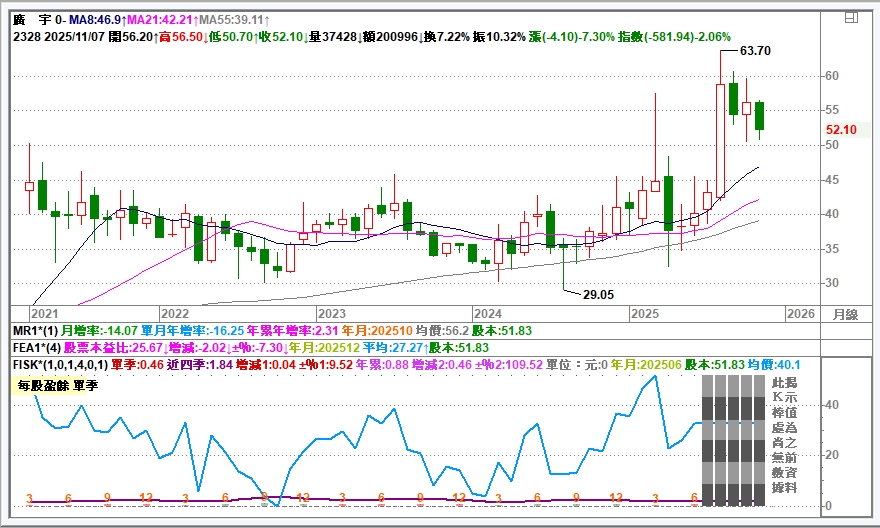Click the 63.70 high price label
Screen dimensions: 880x528
click(755, 50)
